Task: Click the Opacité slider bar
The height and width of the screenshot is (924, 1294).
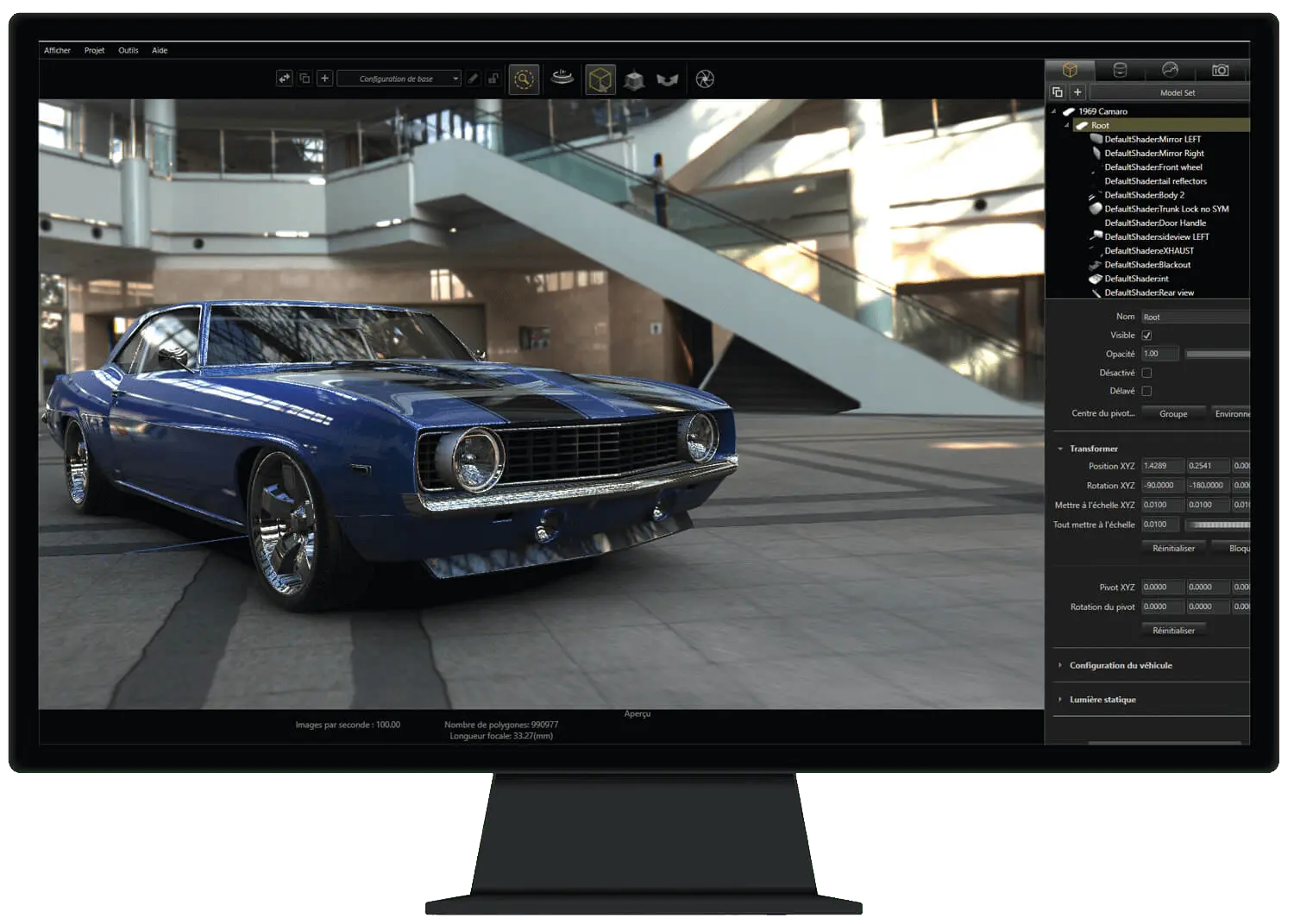Action: click(1217, 354)
